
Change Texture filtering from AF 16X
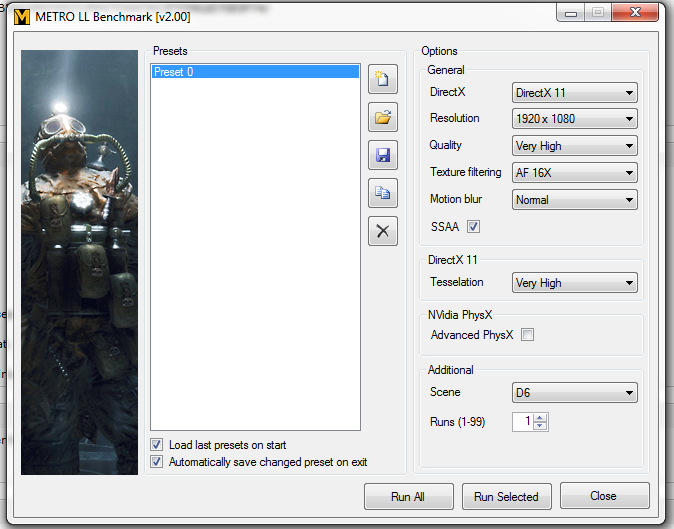point(574,173)
